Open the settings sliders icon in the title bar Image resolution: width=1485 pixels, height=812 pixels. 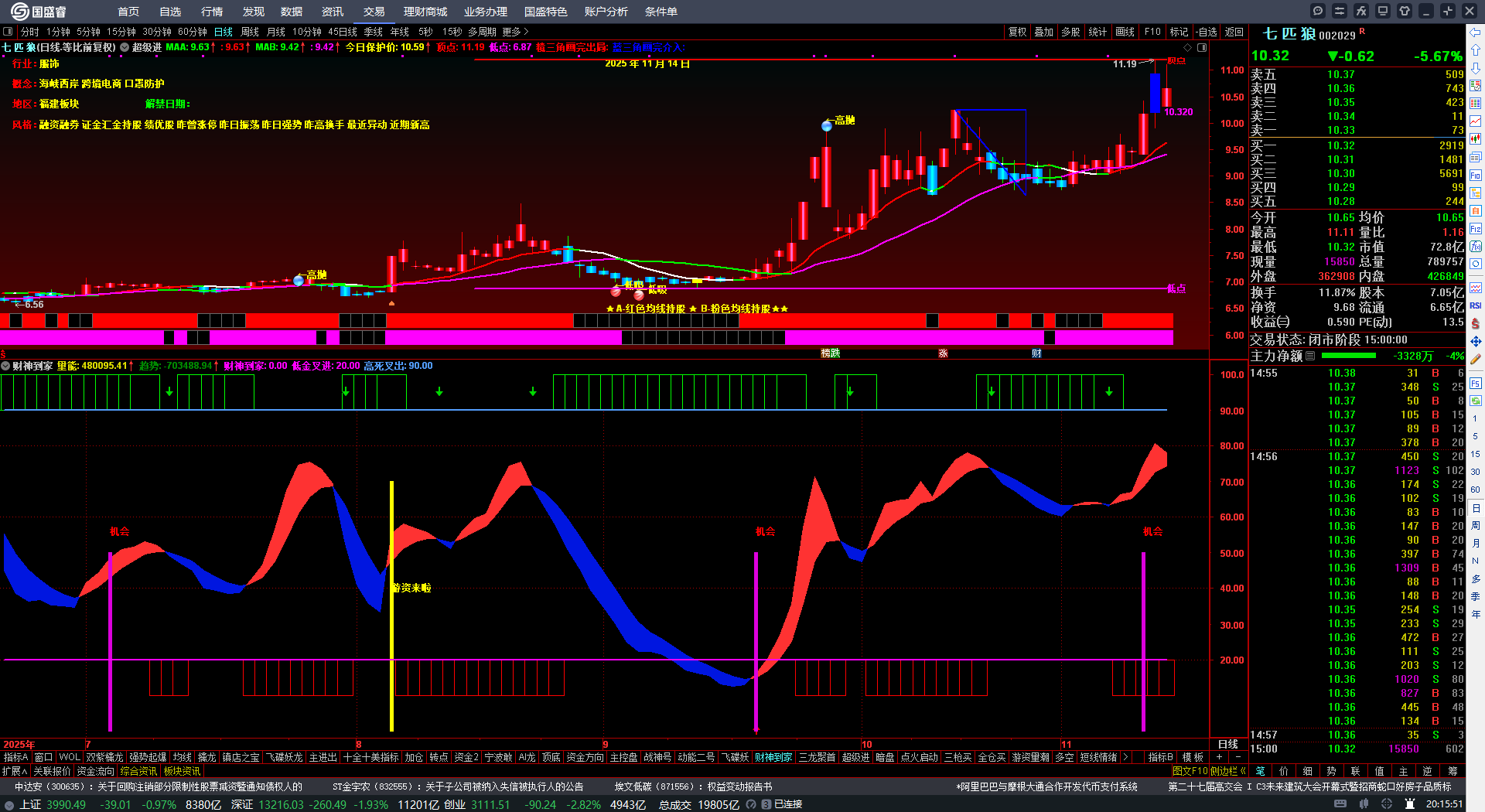[x=1340, y=11]
